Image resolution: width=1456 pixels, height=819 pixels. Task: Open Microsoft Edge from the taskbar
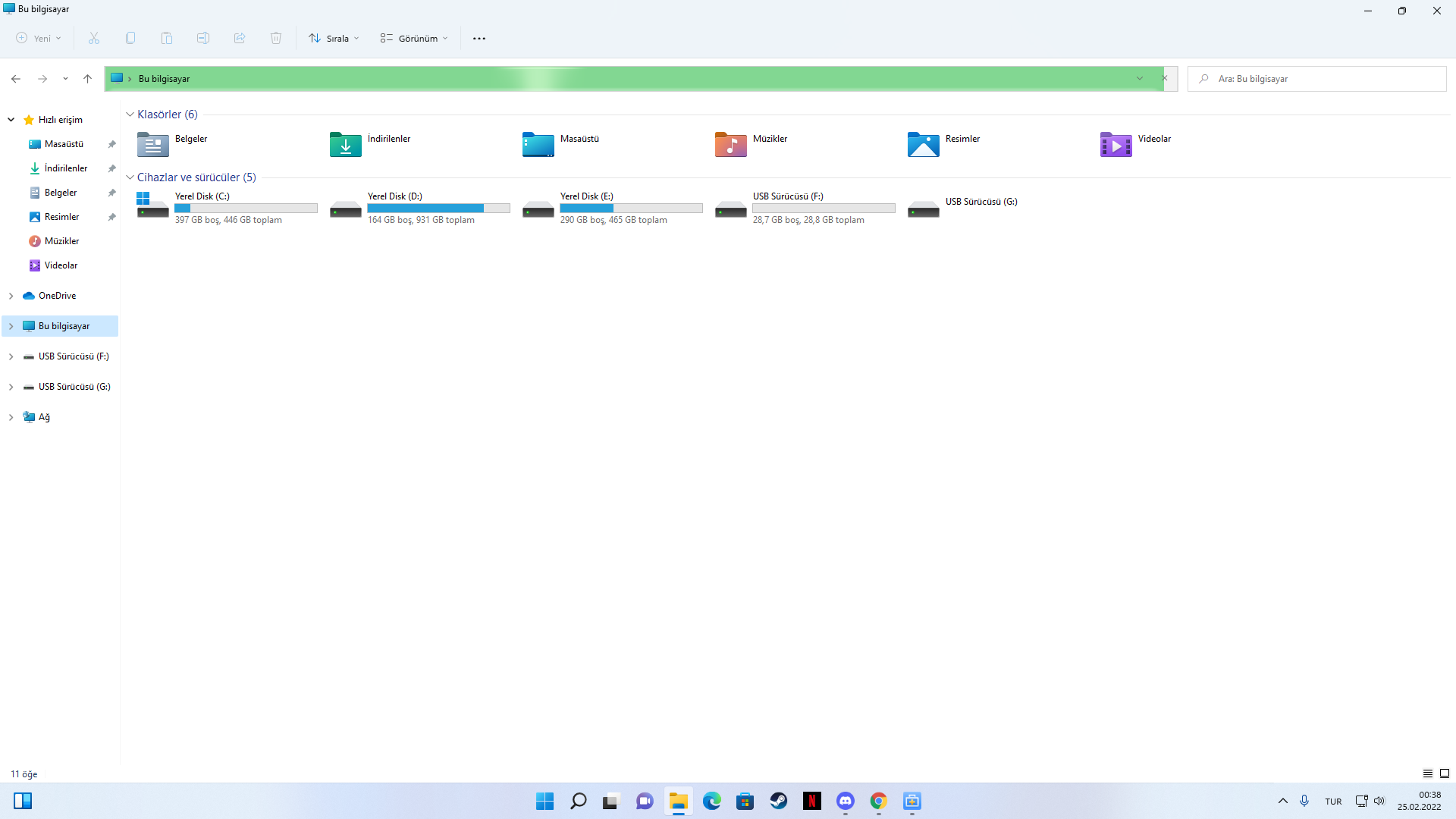(712, 801)
